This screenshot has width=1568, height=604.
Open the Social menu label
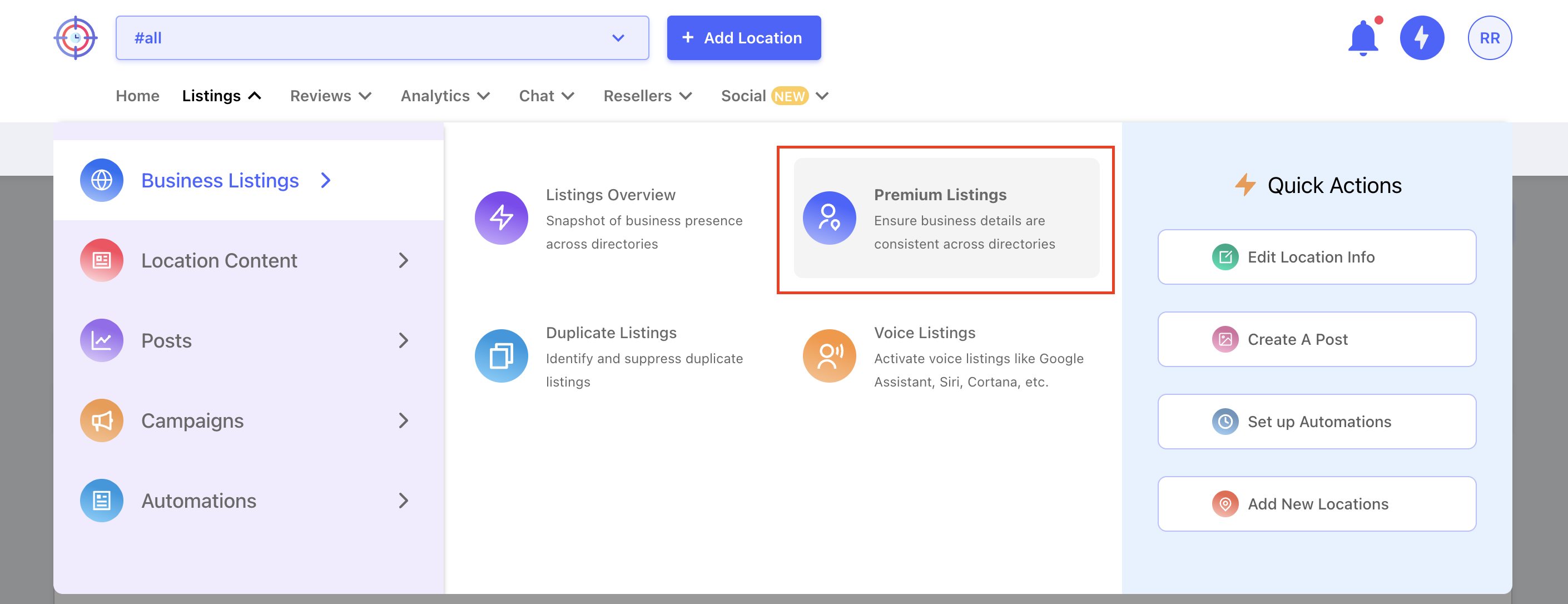coord(743,96)
